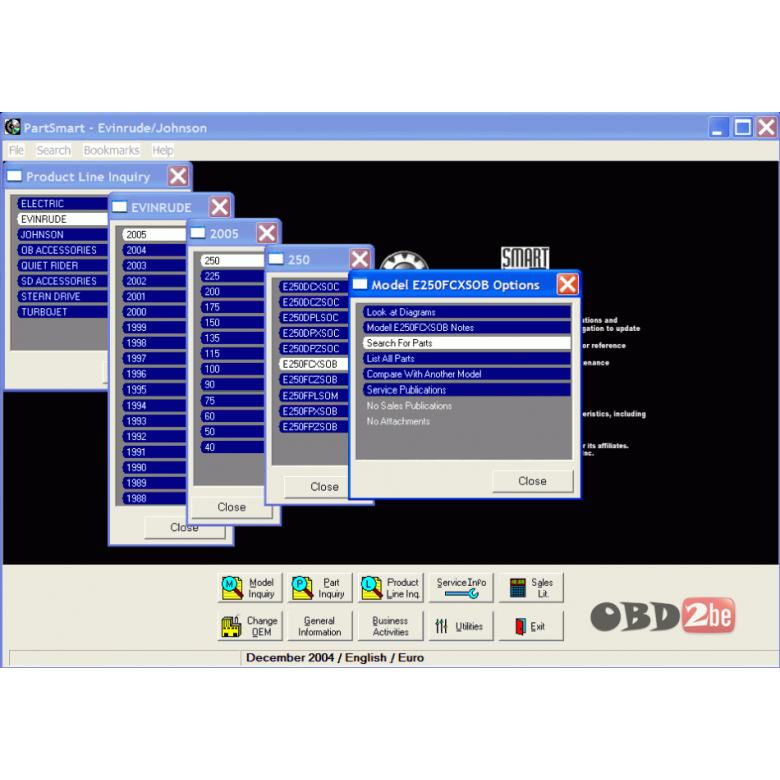Click 250 window title icon
Image resolution: width=780 pixels, height=780 pixels.
(x=276, y=259)
